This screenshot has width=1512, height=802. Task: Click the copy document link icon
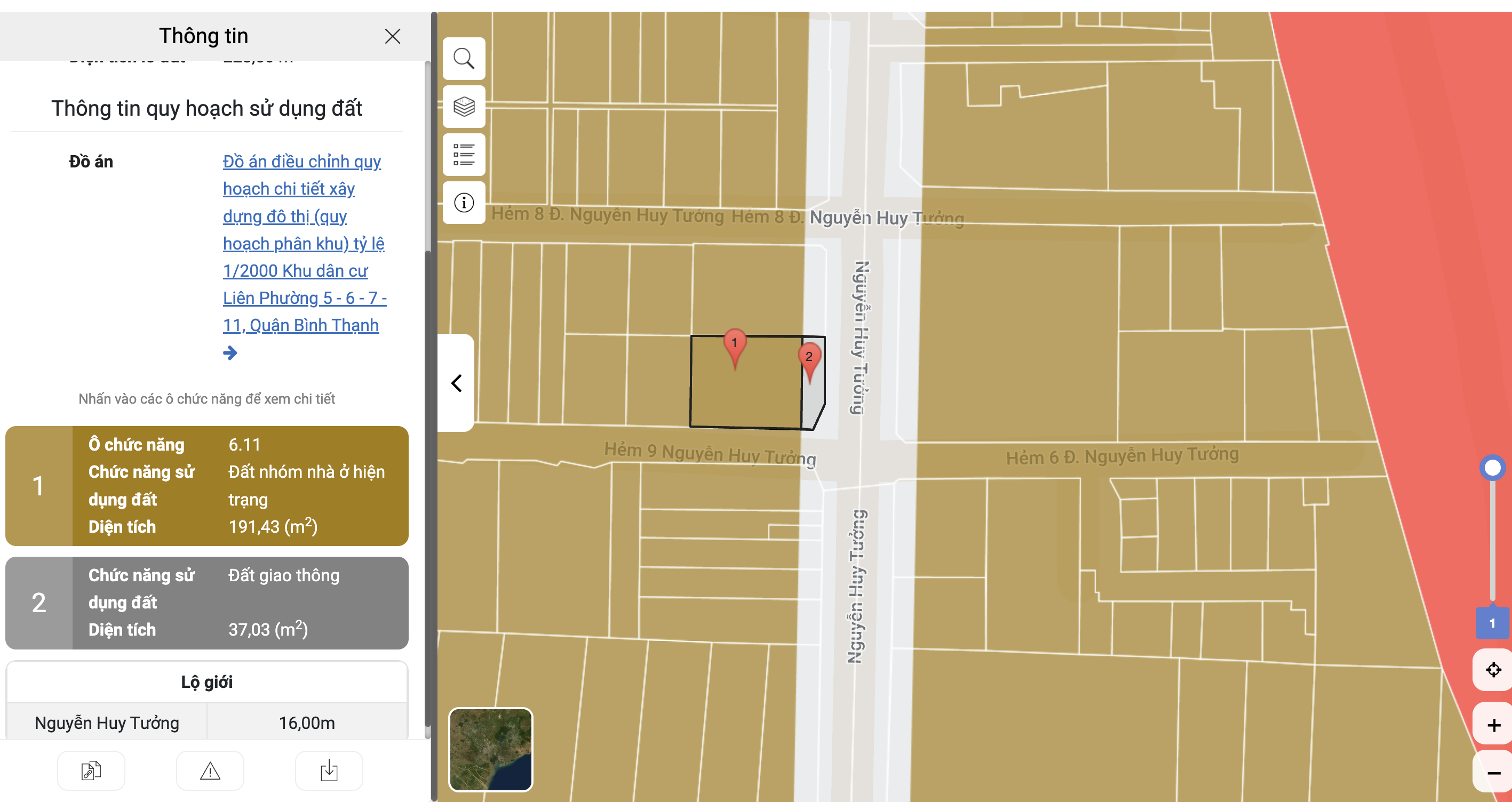(91, 771)
